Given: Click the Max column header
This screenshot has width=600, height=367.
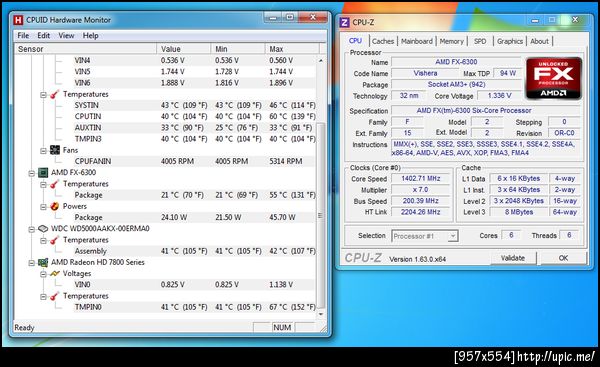Looking at the screenshot, I should (x=292, y=49).
